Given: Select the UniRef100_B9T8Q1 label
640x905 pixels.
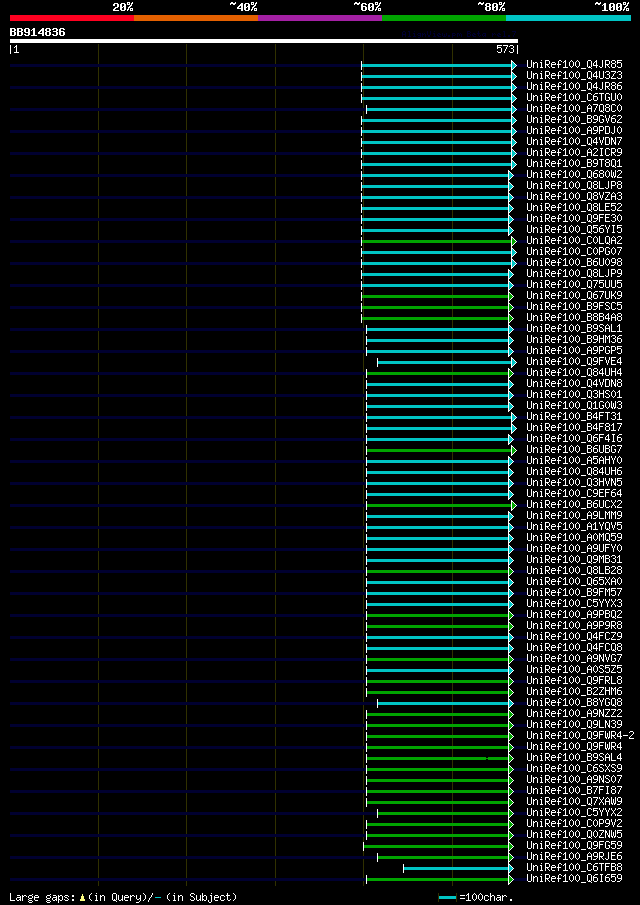Looking at the screenshot, I should click(x=574, y=163).
